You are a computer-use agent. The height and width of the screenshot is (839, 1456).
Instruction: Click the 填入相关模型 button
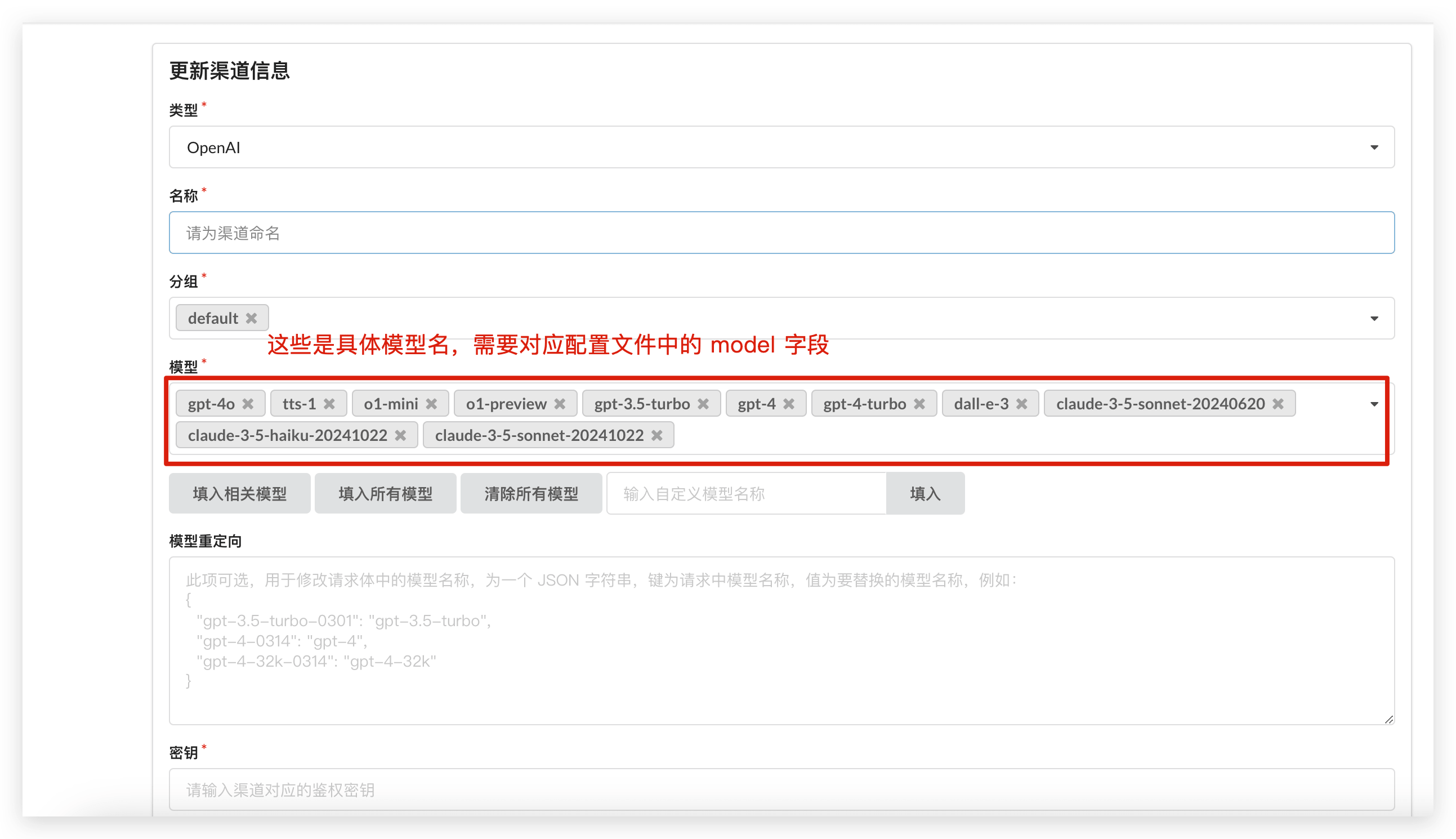click(239, 494)
